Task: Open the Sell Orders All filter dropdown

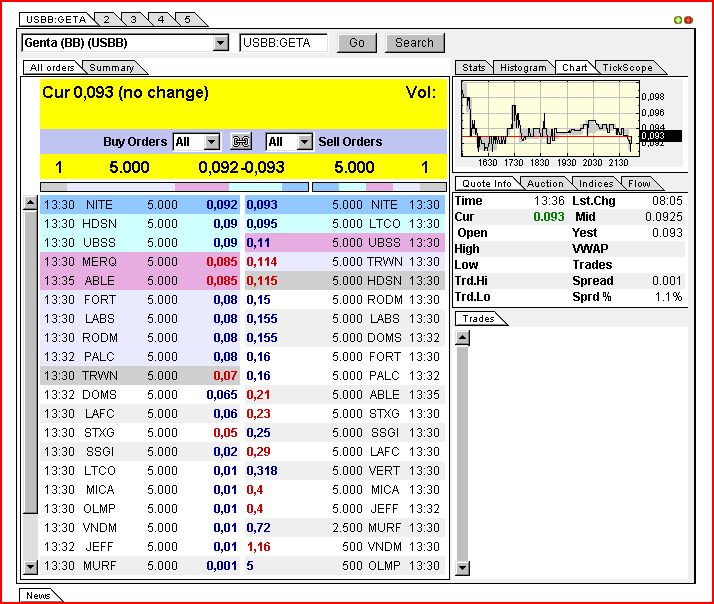Action: (x=305, y=142)
